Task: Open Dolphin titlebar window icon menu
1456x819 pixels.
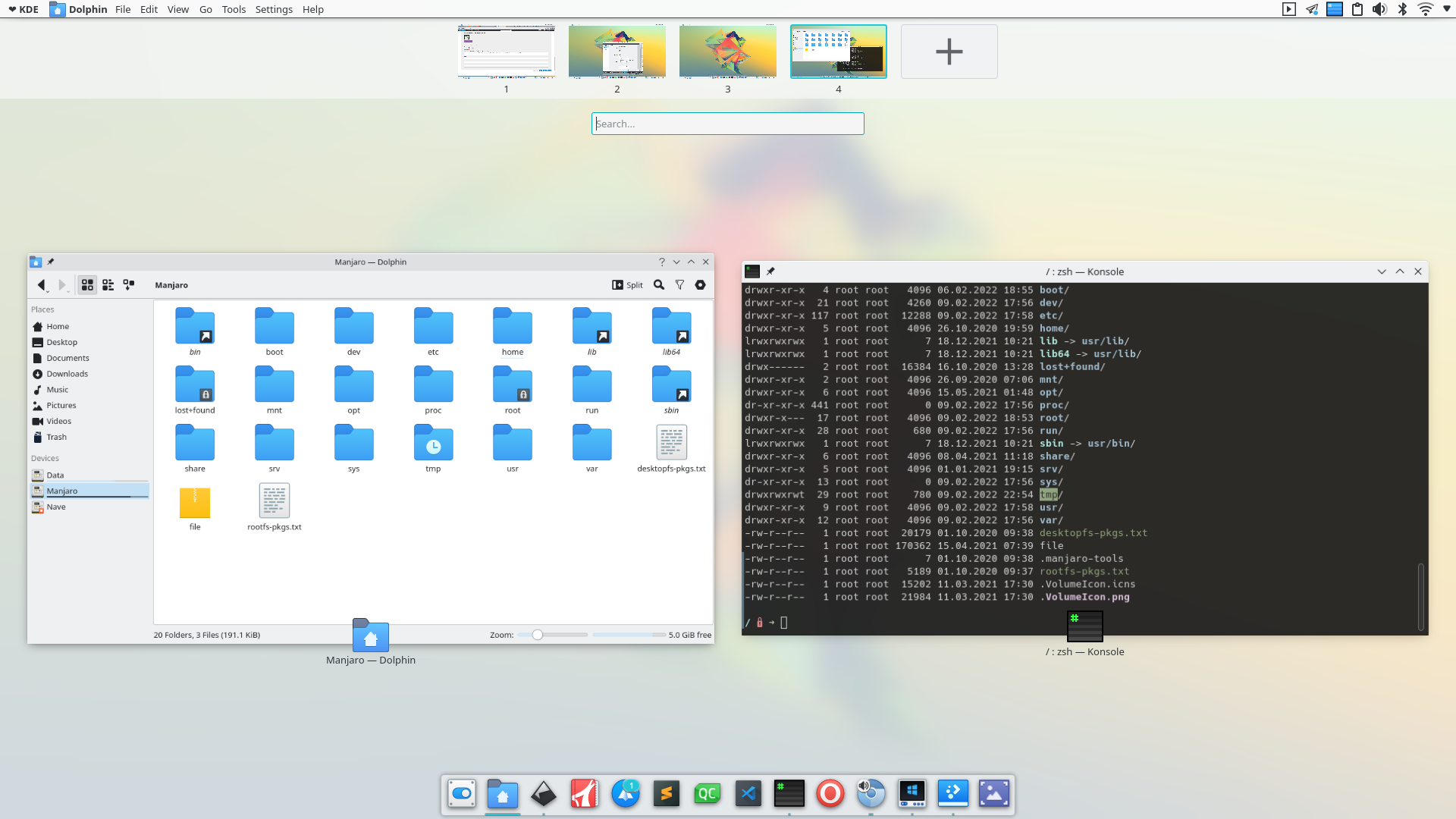Action: tap(36, 262)
